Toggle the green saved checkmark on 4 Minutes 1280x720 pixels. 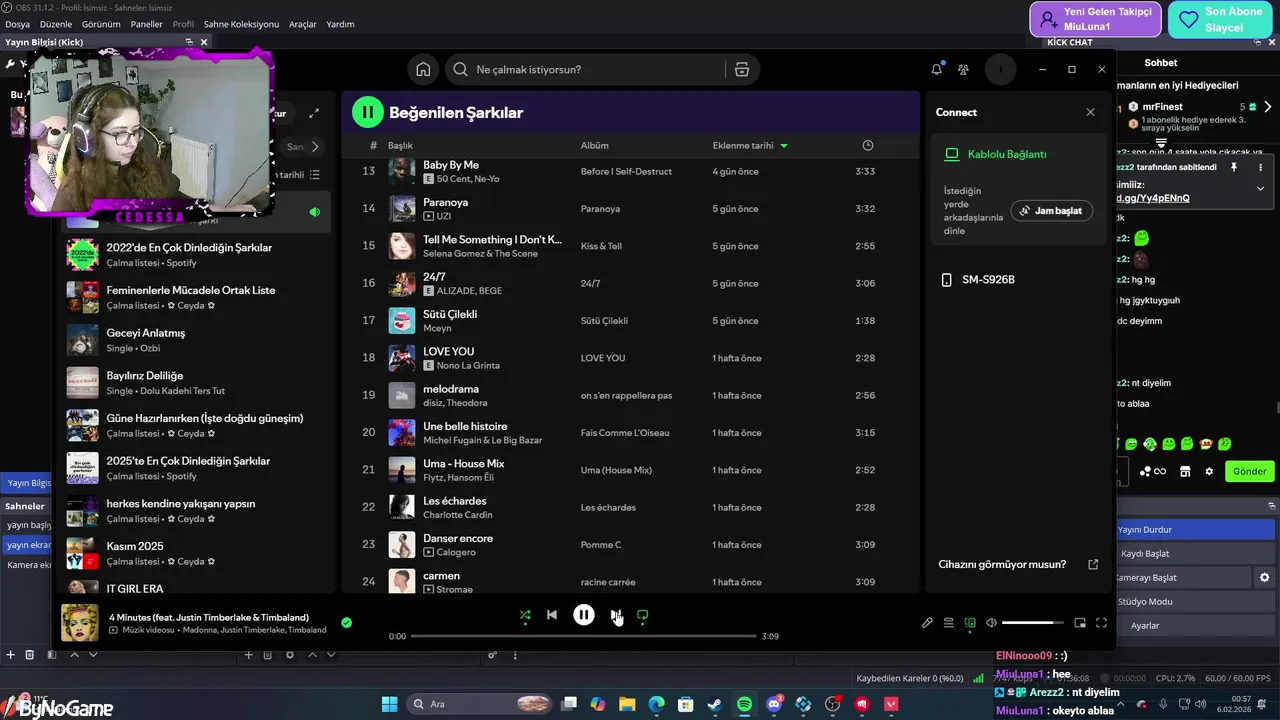tap(346, 622)
